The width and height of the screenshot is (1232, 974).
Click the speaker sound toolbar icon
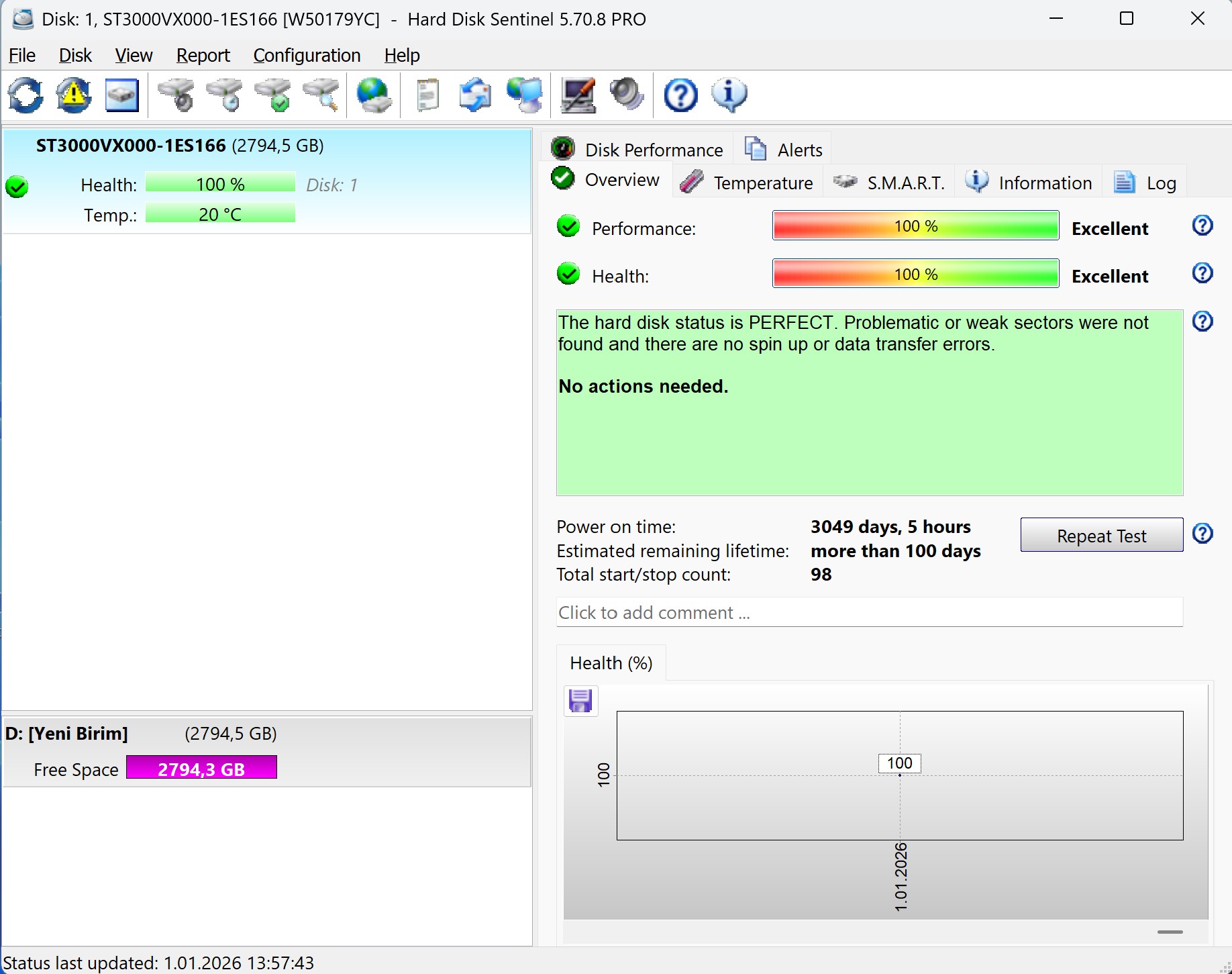coord(627,95)
